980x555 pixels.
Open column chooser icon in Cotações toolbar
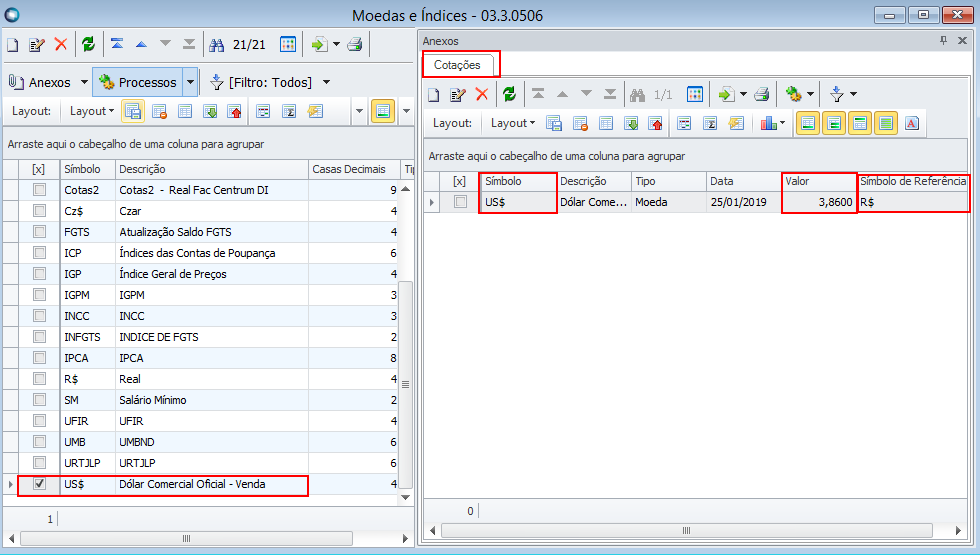[x=694, y=94]
